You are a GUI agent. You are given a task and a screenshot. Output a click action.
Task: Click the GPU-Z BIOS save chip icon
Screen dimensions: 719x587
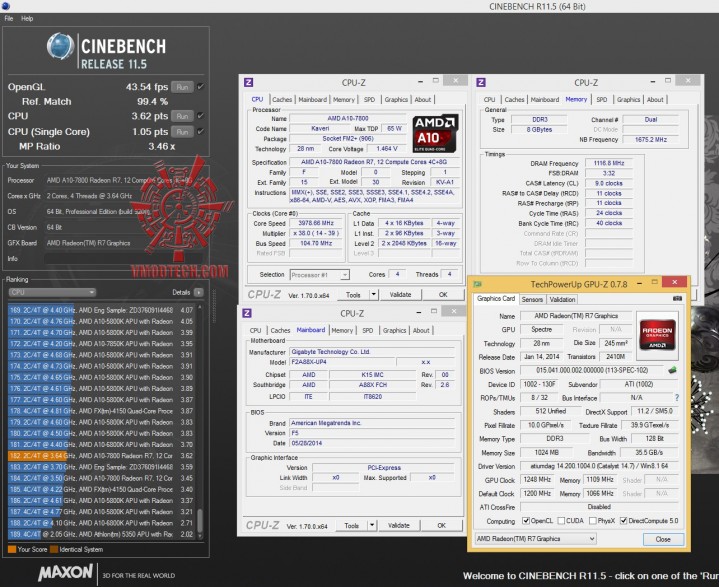[x=672, y=370]
